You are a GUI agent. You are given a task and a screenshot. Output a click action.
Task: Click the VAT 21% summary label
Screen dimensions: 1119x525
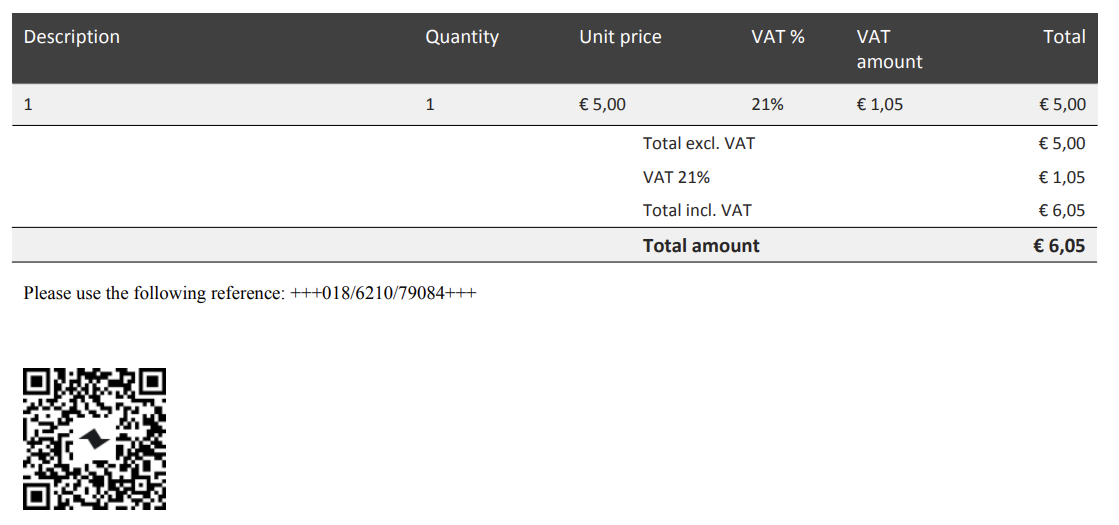pyautogui.click(x=676, y=177)
